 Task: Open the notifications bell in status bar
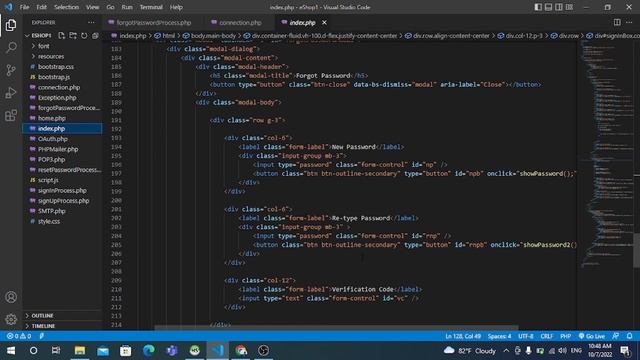629,336
